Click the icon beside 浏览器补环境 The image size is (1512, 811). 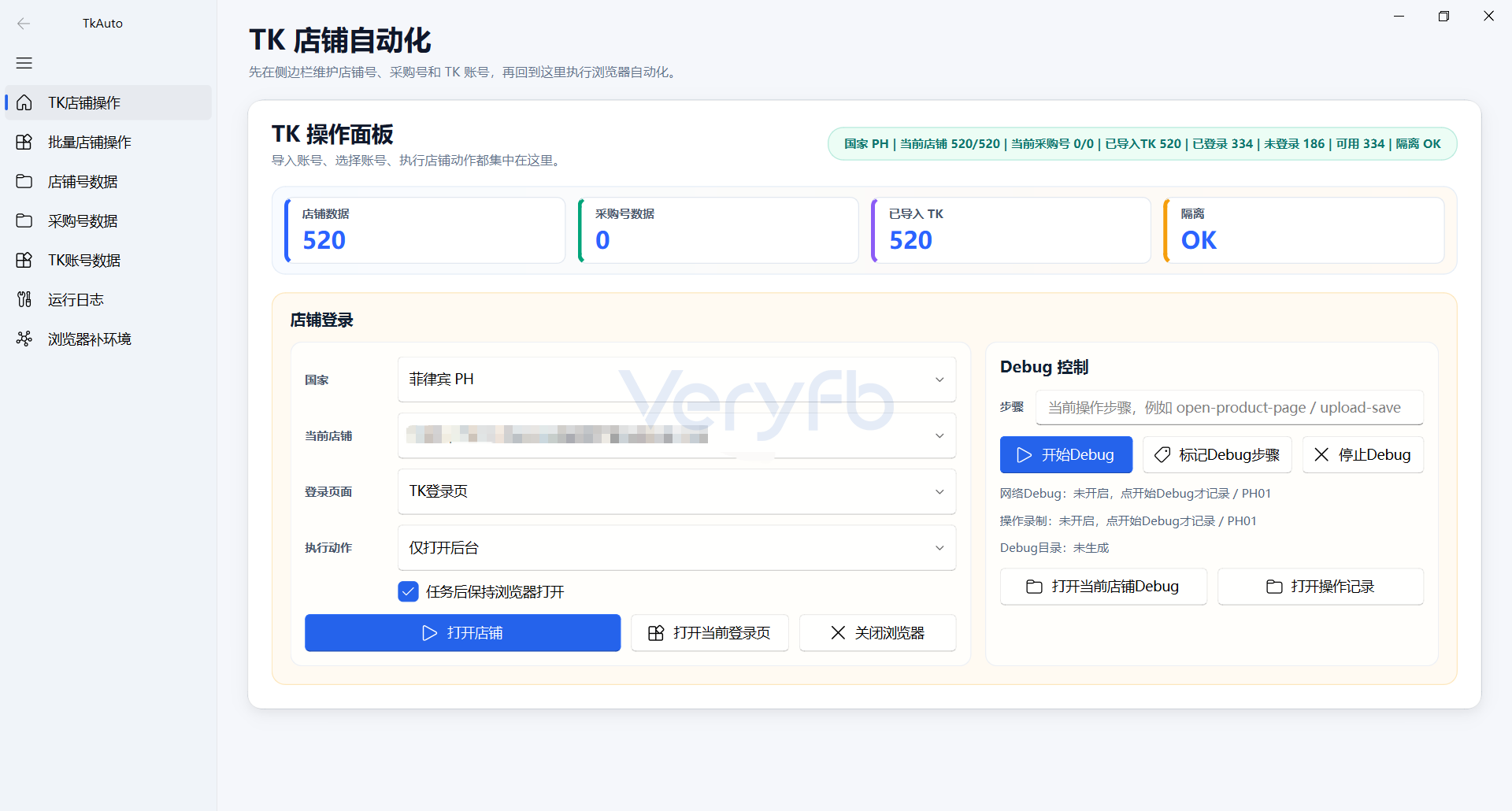[x=24, y=339]
